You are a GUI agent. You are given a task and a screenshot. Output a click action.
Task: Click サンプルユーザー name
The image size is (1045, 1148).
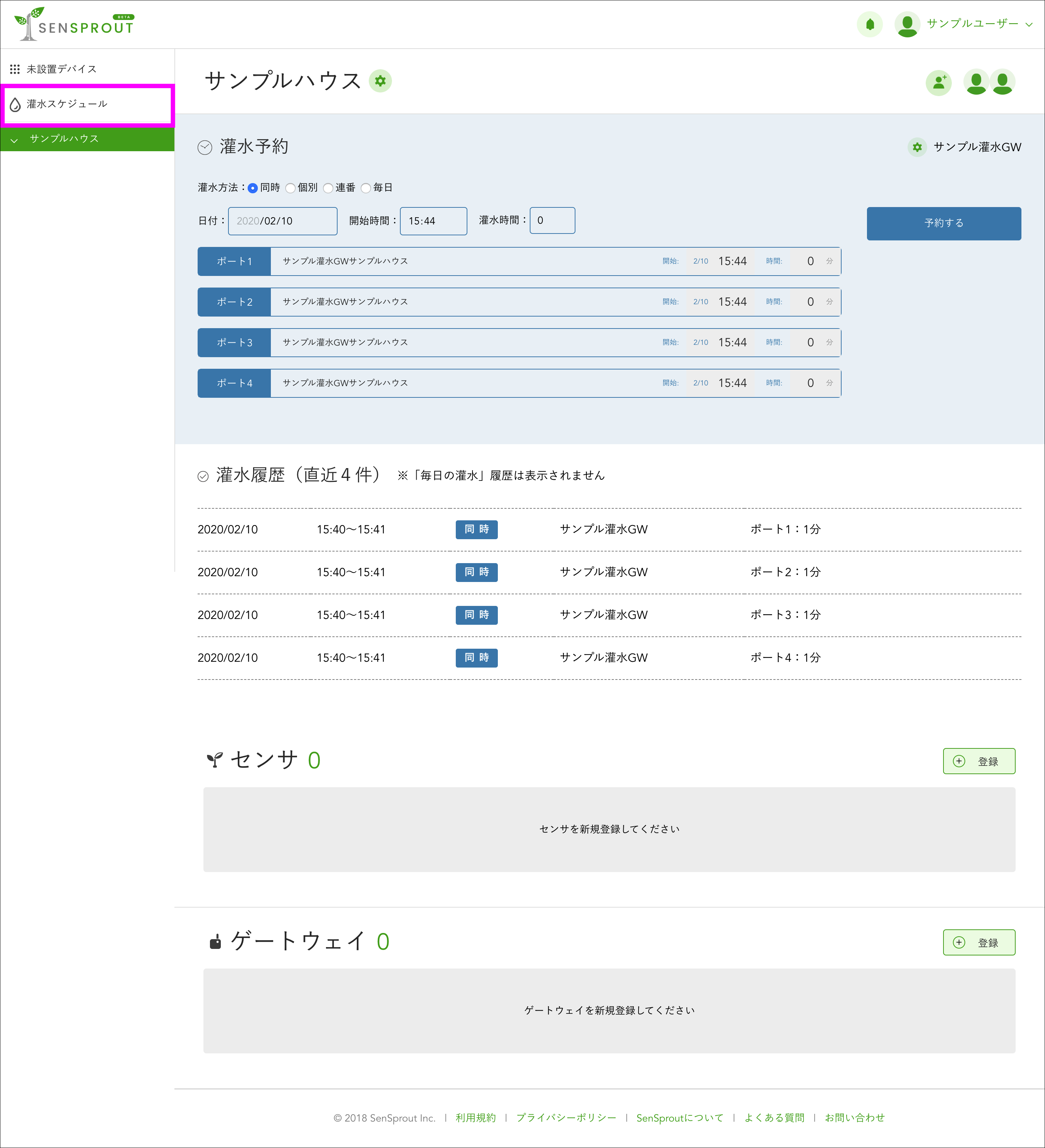(972, 24)
